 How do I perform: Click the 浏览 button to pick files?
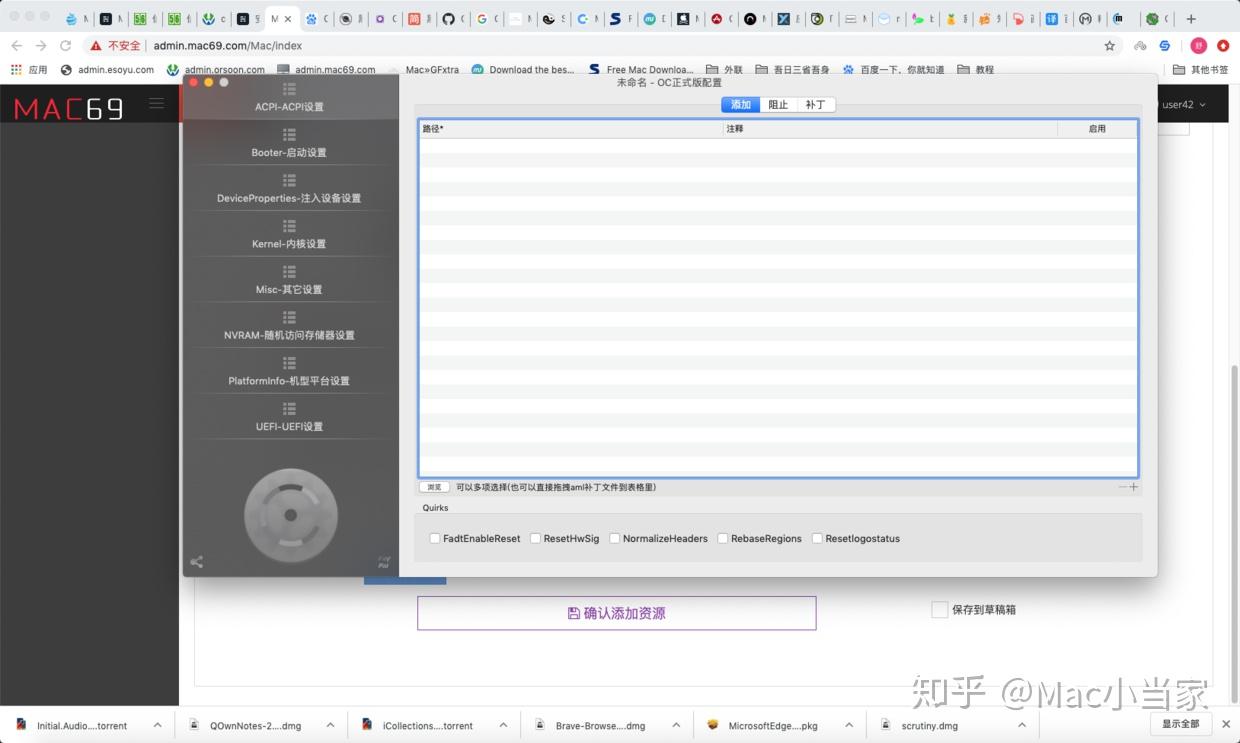(x=434, y=487)
